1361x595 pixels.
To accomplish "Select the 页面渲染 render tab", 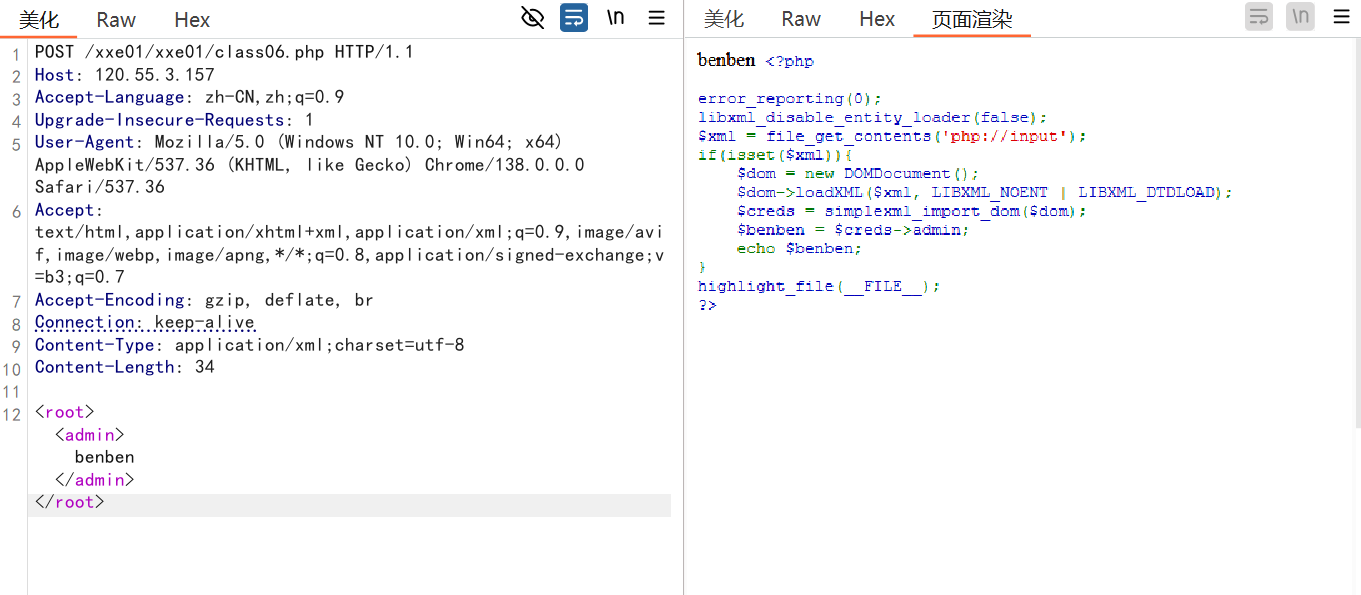I will point(971,19).
